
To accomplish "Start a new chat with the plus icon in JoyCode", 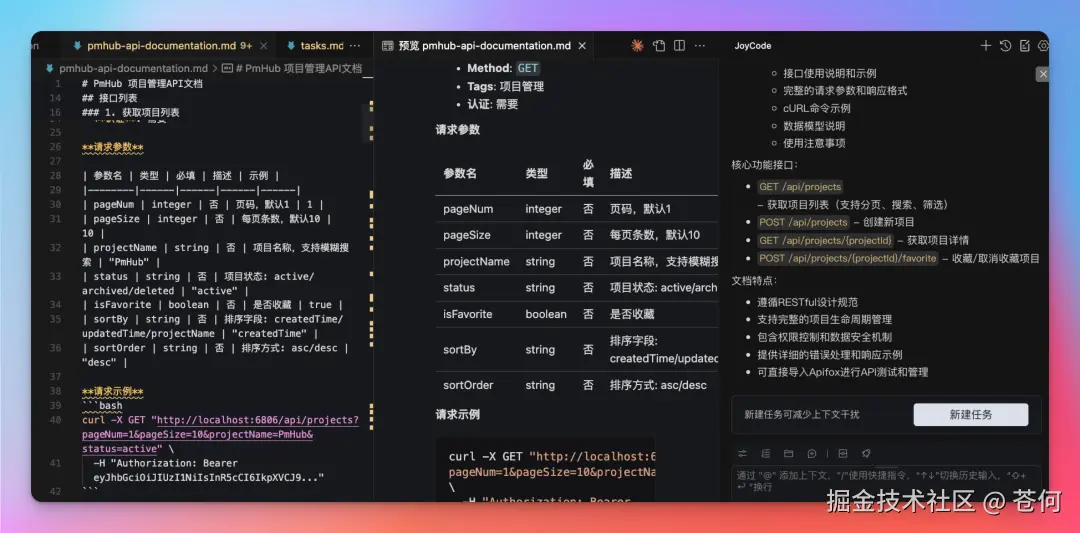I will [x=986, y=46].
